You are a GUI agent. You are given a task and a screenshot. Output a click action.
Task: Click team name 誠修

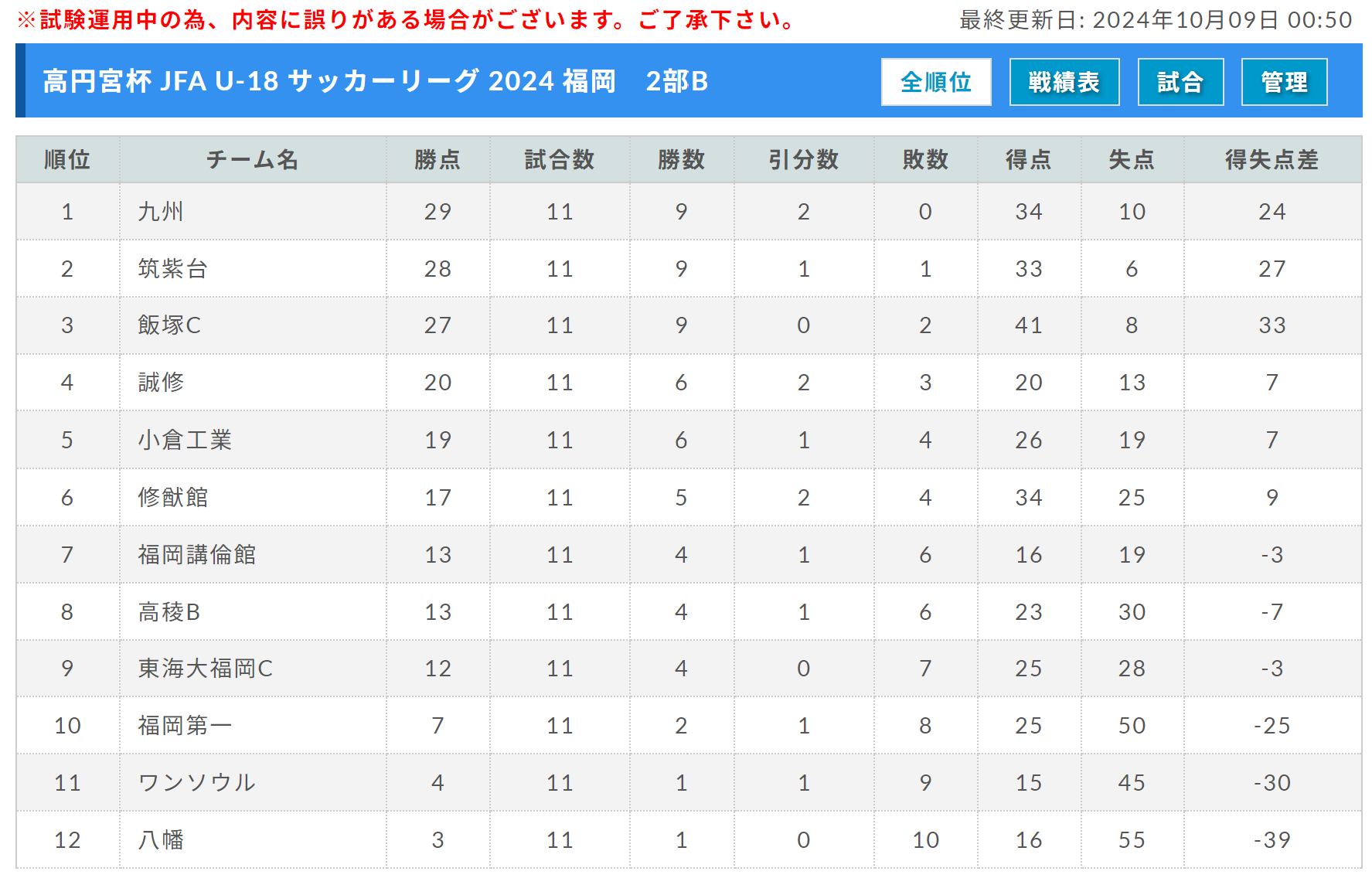click(x=161, y=383)
